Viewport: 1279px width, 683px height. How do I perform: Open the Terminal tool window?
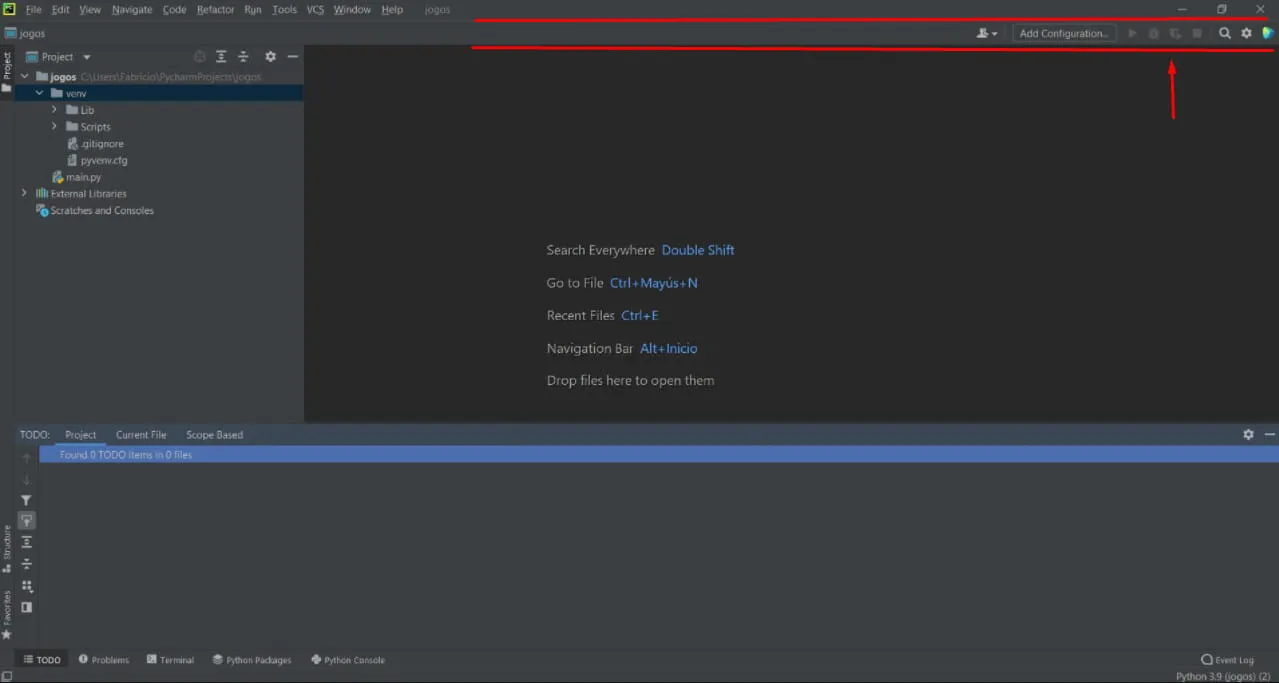[170, 660]
